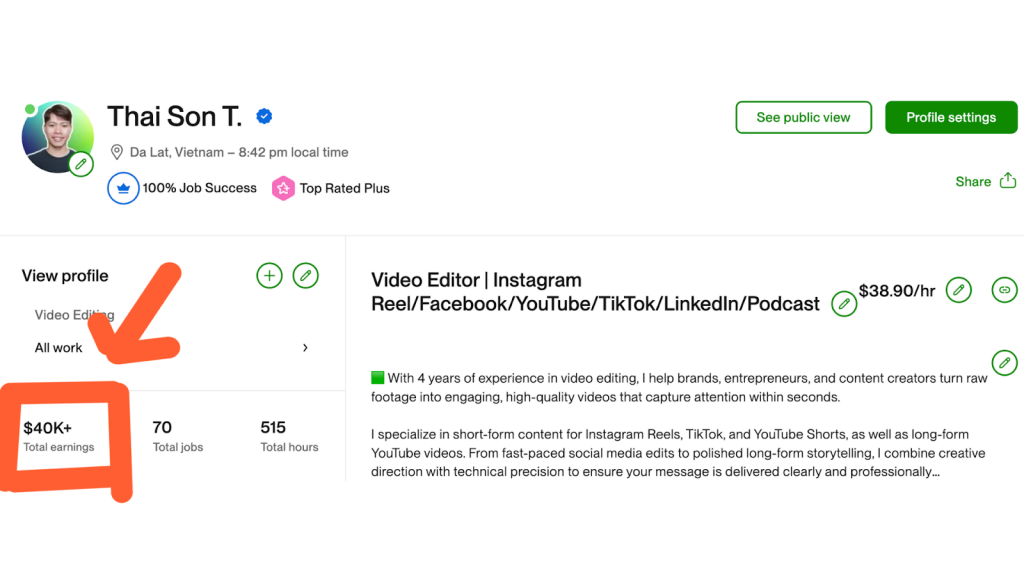Click the profile avatar photo

[x=56, y=135]
